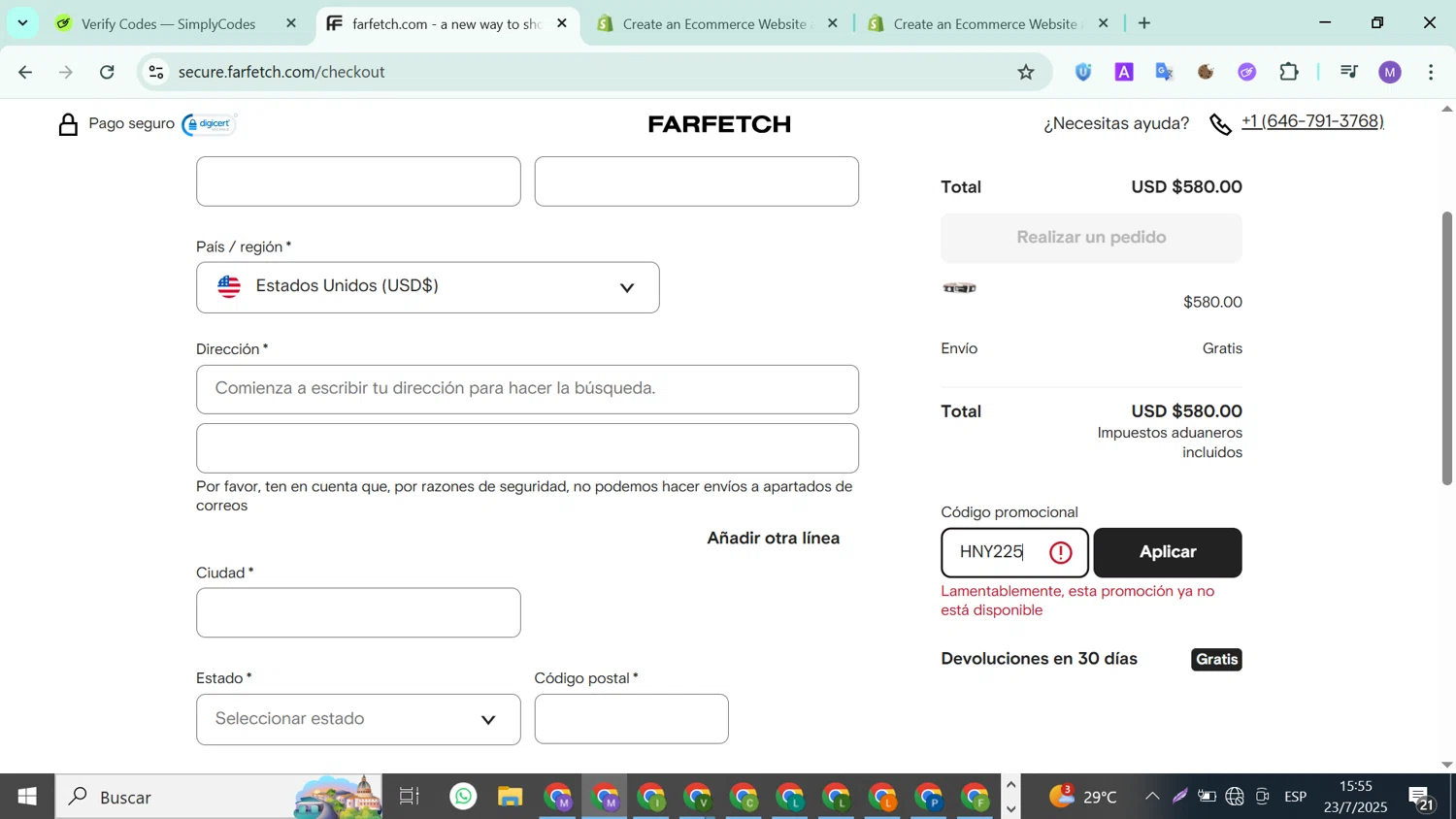Focus the Código postal field
This screenshot has height=819, width=1456.
[631, 719]
